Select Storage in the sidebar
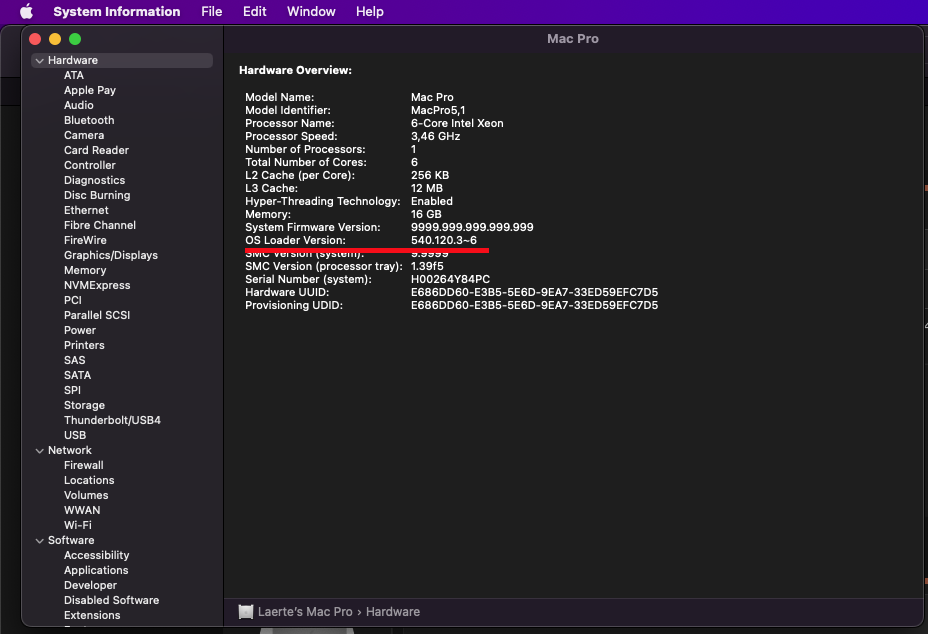This screenshot has height=634, width=928. [x=85, y=405]
